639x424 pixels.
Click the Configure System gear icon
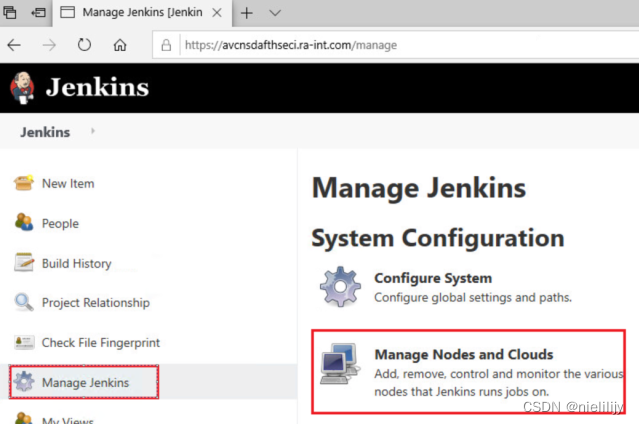pos(340,287)
